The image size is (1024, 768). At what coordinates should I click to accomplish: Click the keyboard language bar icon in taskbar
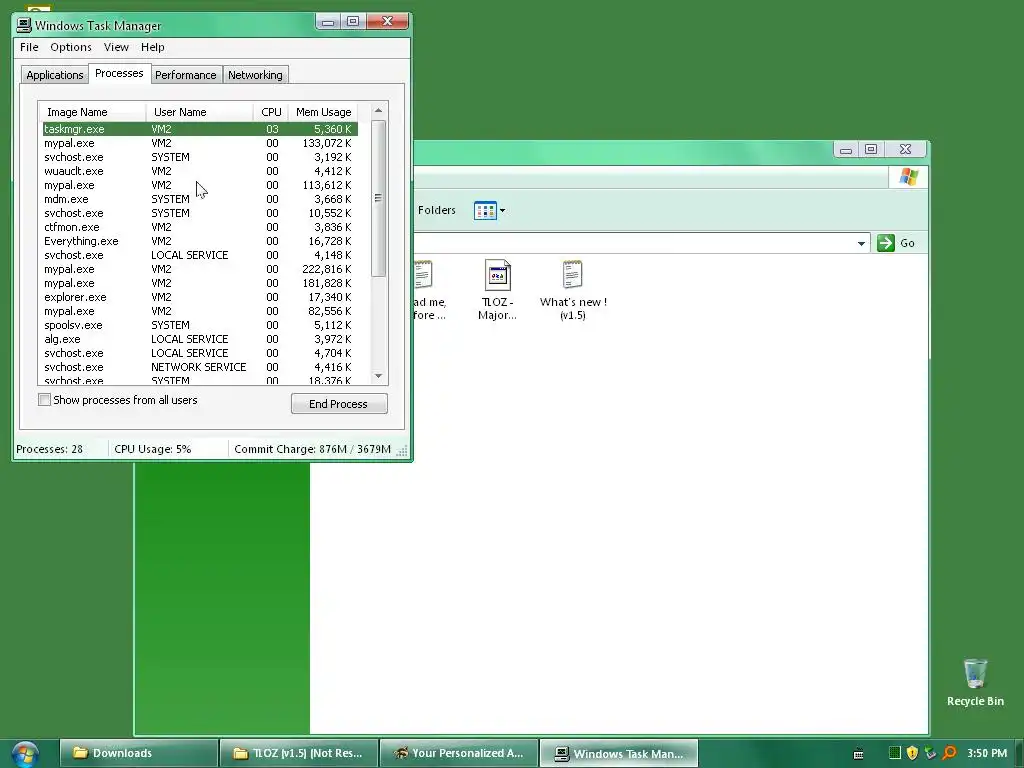(x=858, y=754)
